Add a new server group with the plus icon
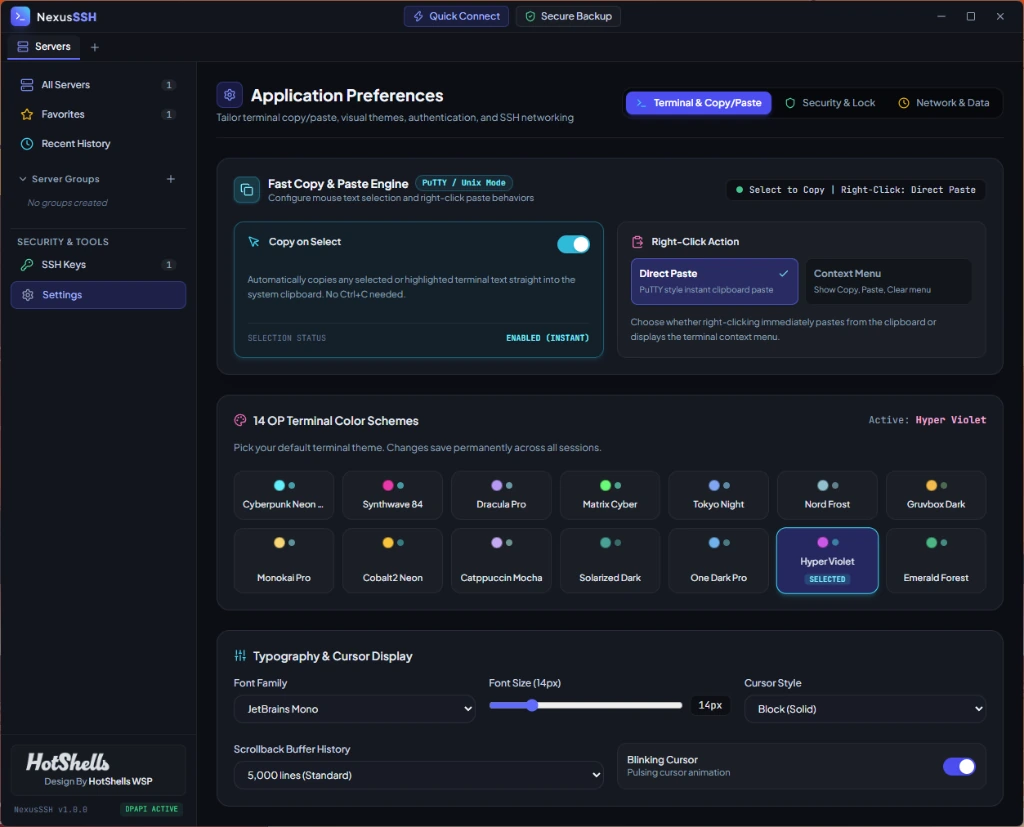 (170, 179)
